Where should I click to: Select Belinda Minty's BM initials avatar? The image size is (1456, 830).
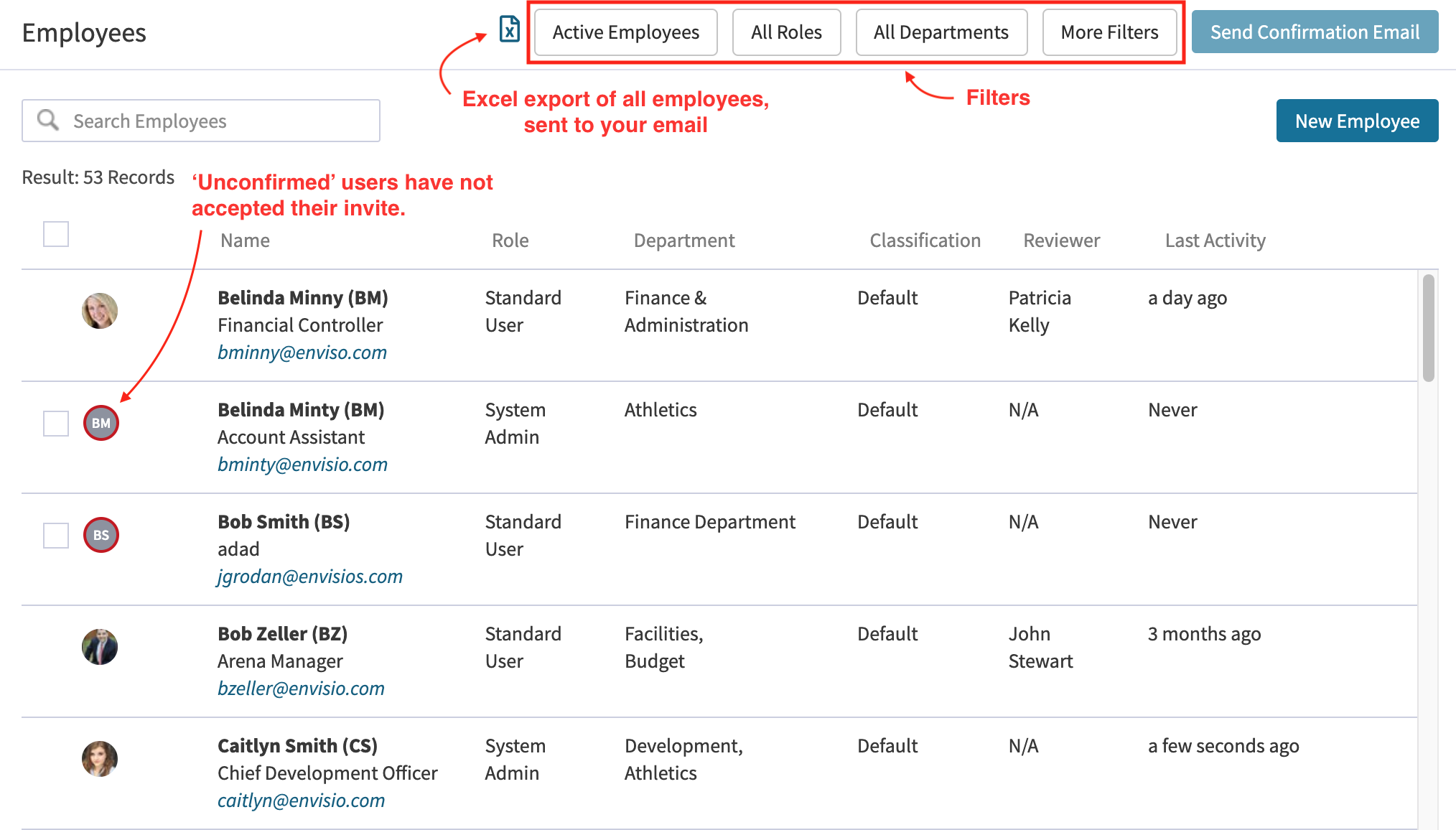click(x=101, y=423)
